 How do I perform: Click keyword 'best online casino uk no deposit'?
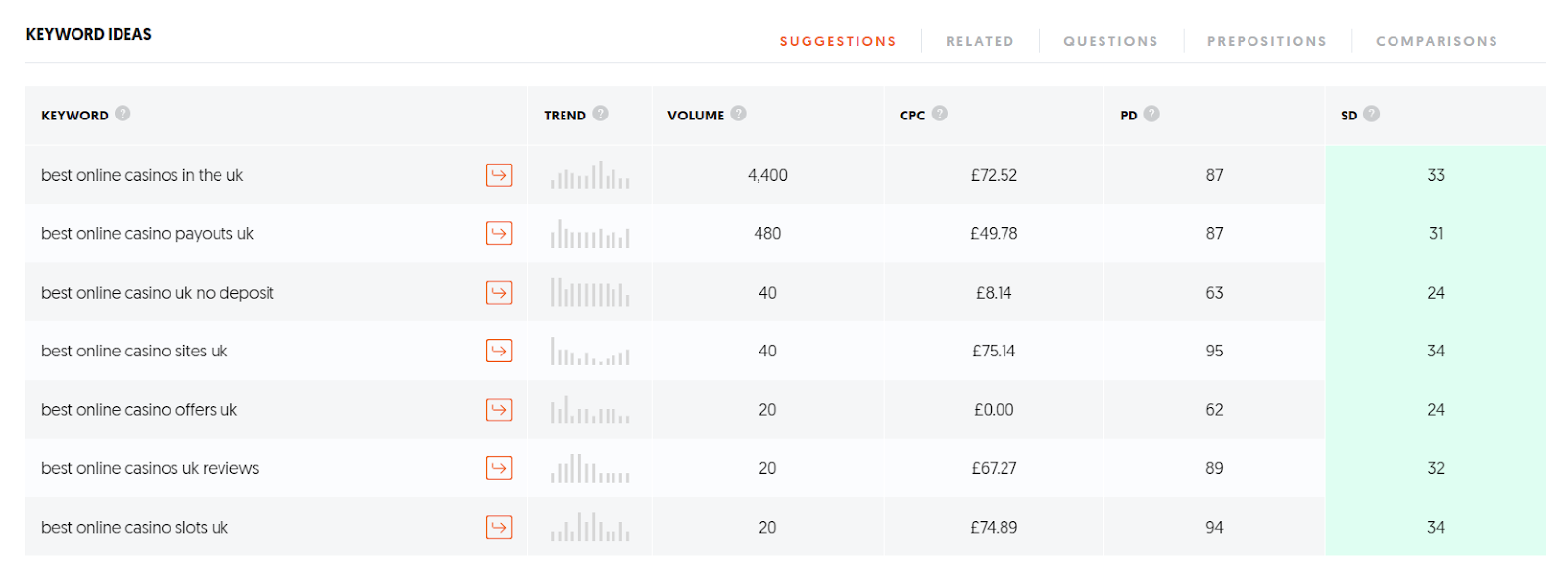coord(158,293)
